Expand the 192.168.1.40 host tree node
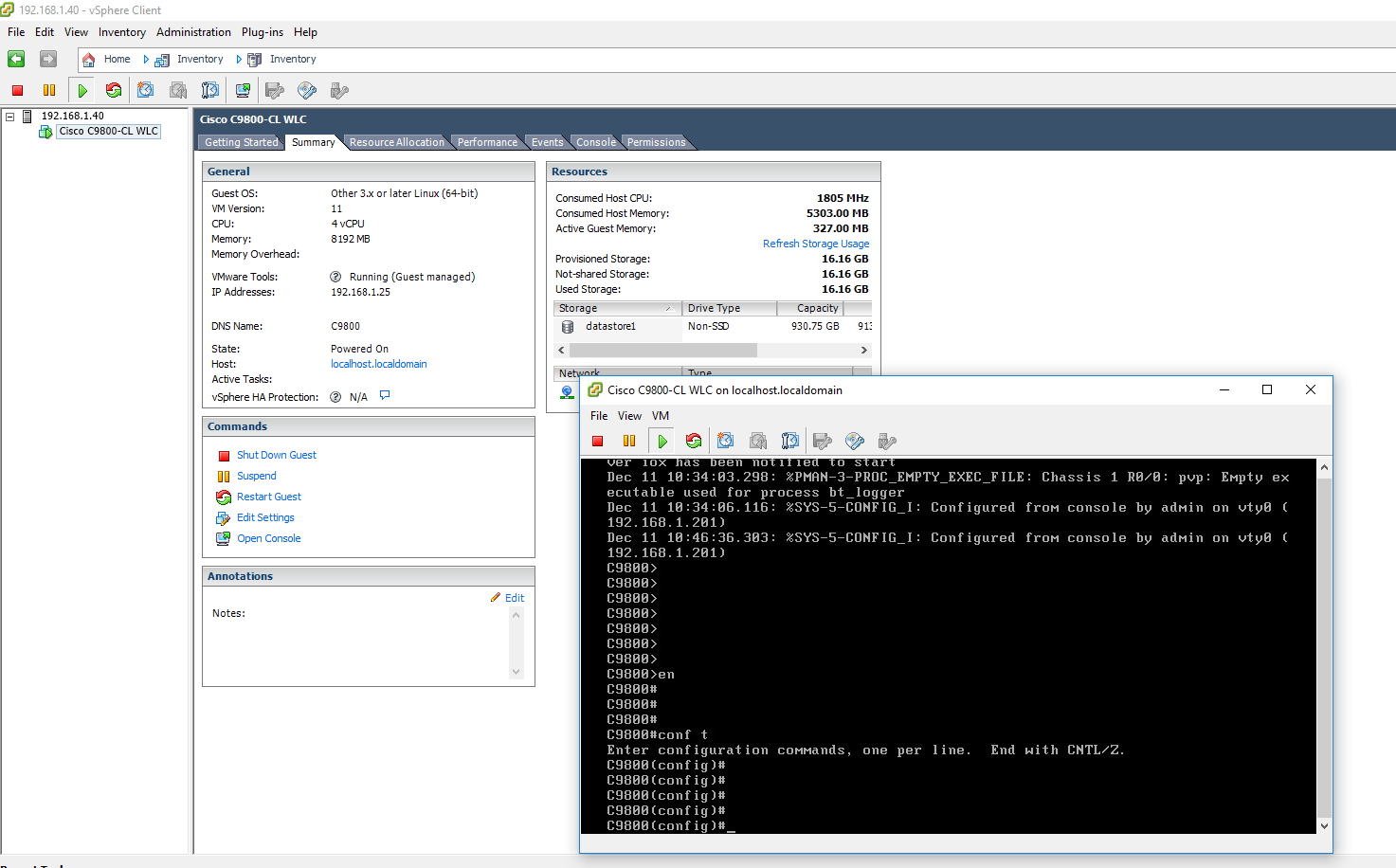The height and width of the screenshot is (868, 1396). tap(9, 115)
